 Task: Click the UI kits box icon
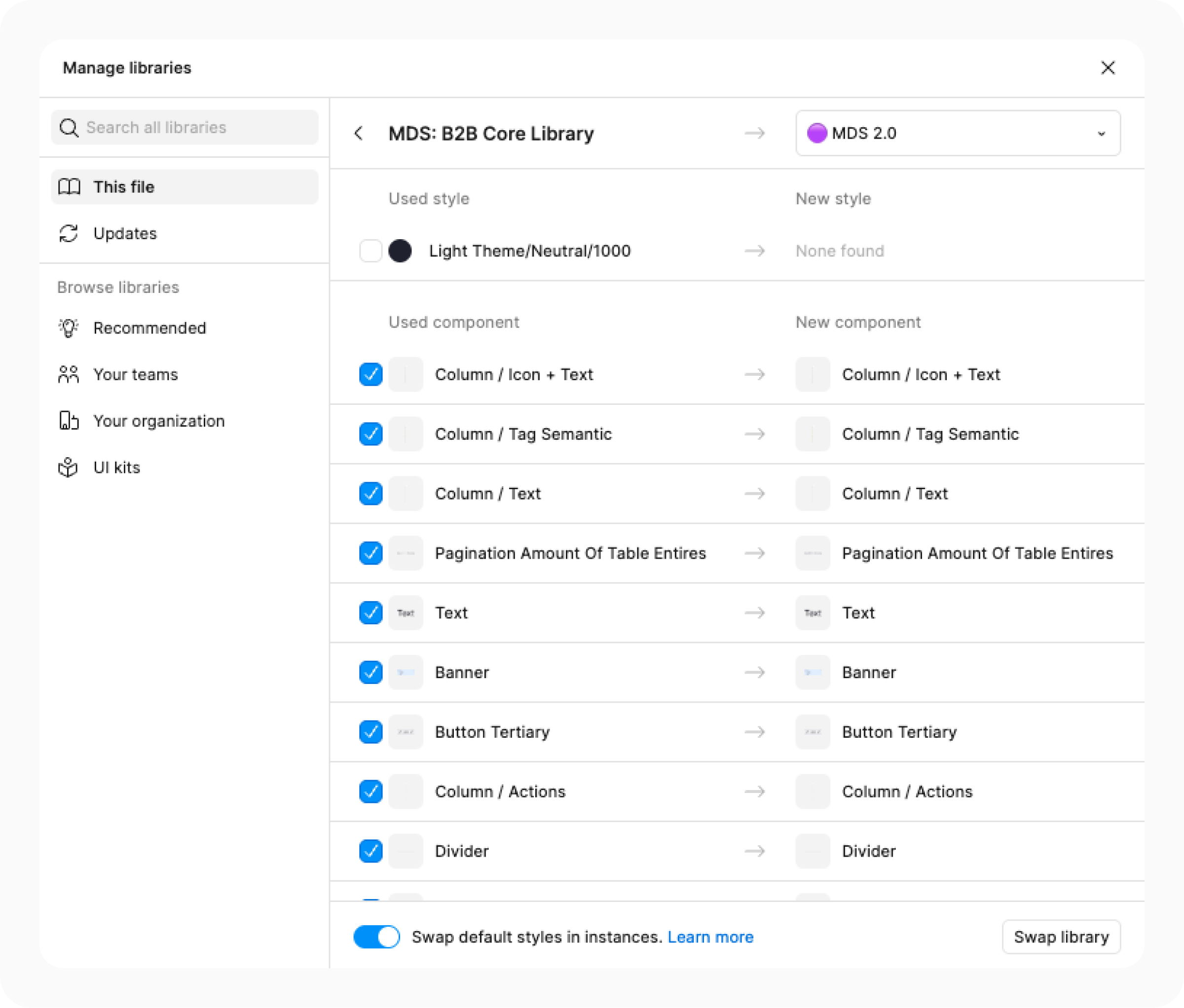(69, 467)
